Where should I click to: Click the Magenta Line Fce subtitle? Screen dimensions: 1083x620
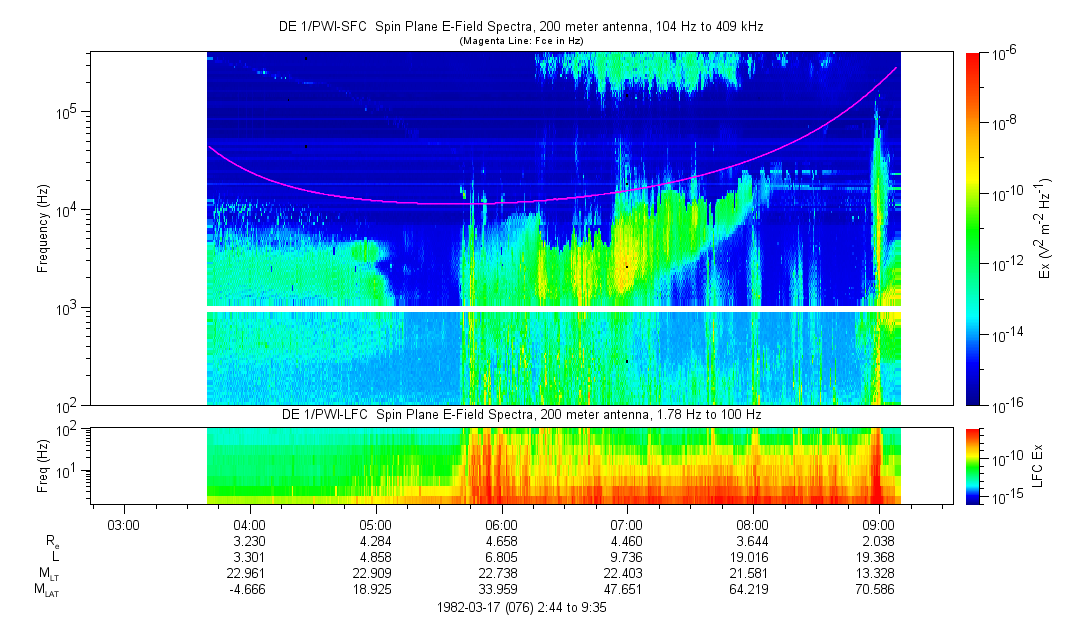coord(520,41)
